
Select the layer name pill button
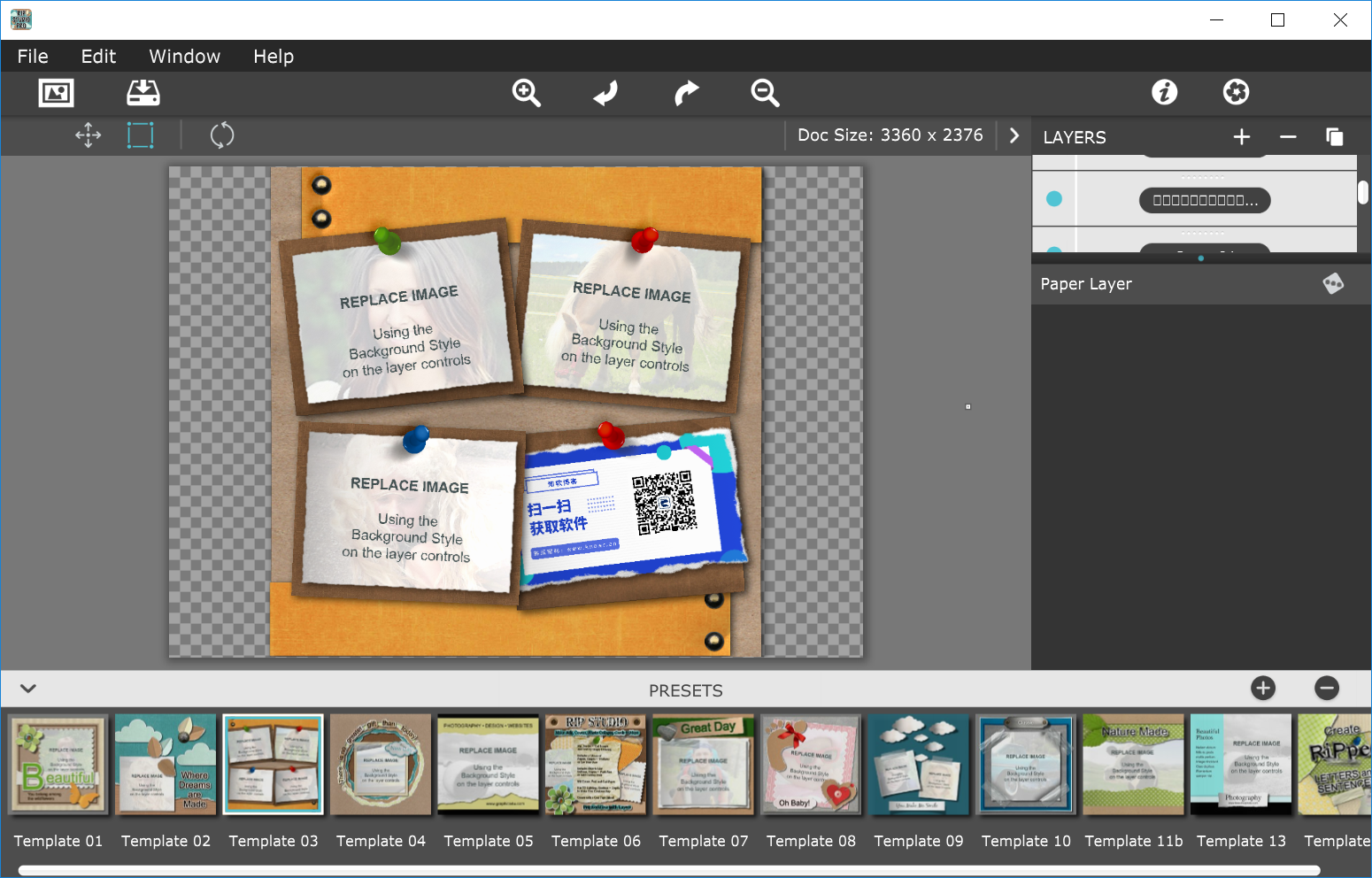point(1205,200)
